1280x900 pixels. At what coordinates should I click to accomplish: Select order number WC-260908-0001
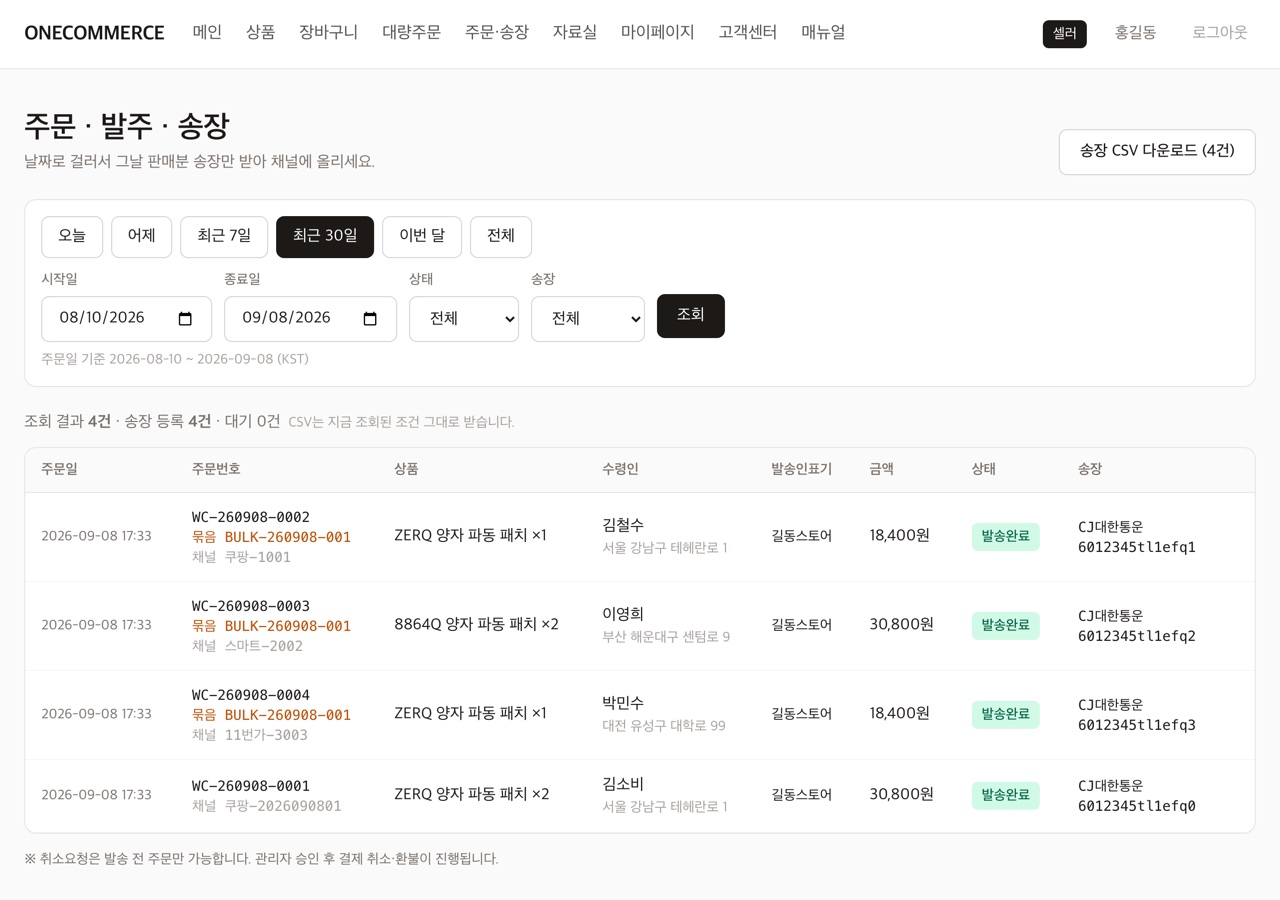pyautogui.click(x=251, y=786)
